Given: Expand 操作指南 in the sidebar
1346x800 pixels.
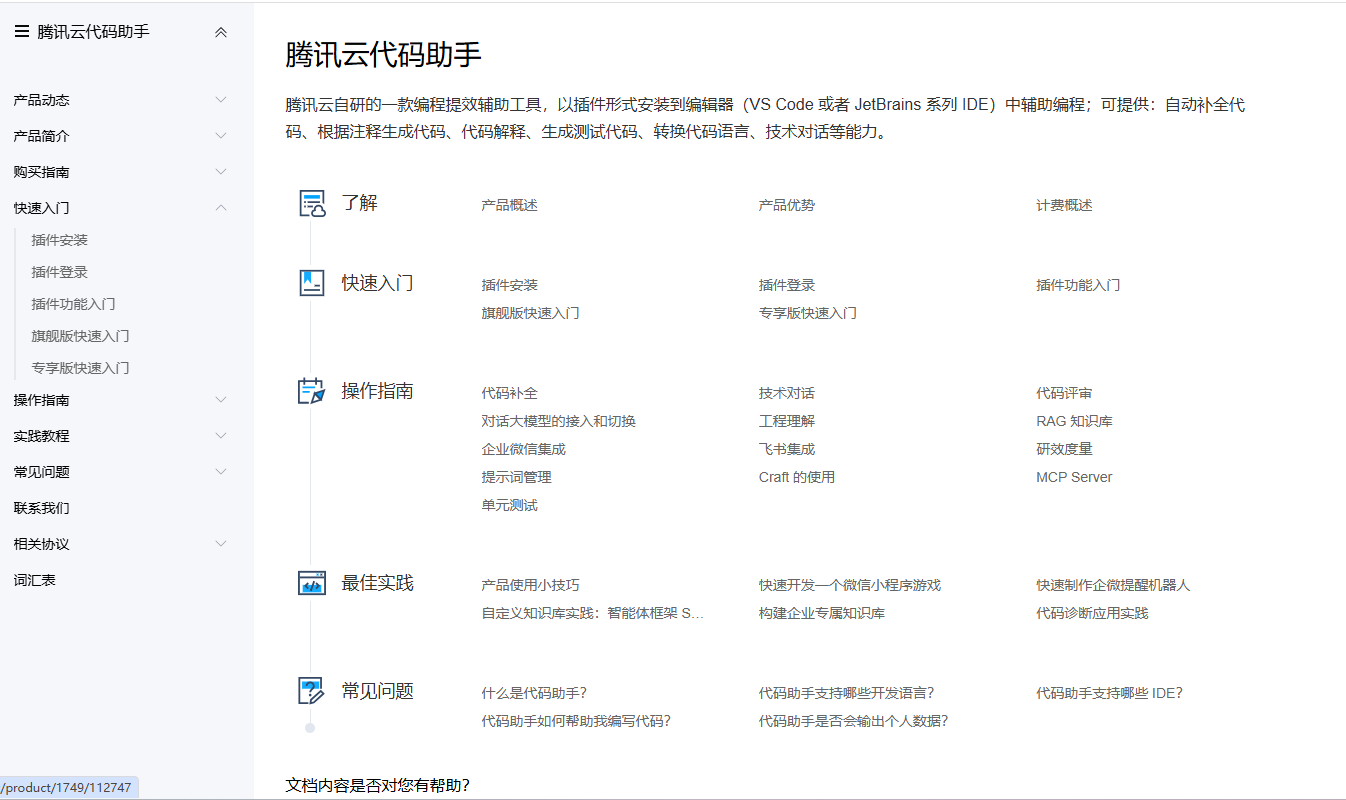Looking at the screenshot, I should click(x=221, y=400).
